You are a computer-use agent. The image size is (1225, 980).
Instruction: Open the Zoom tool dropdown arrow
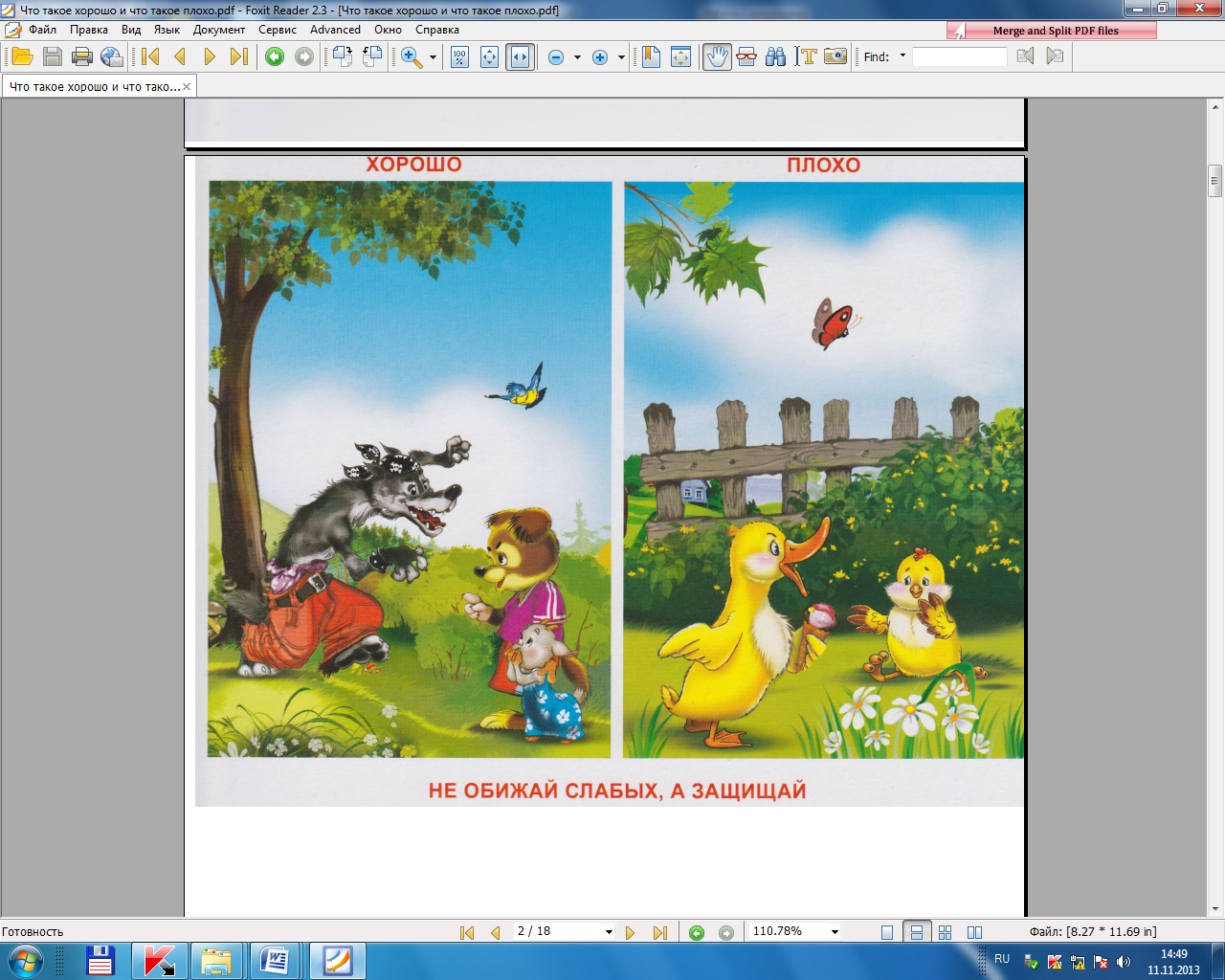(x=433, y=57)
